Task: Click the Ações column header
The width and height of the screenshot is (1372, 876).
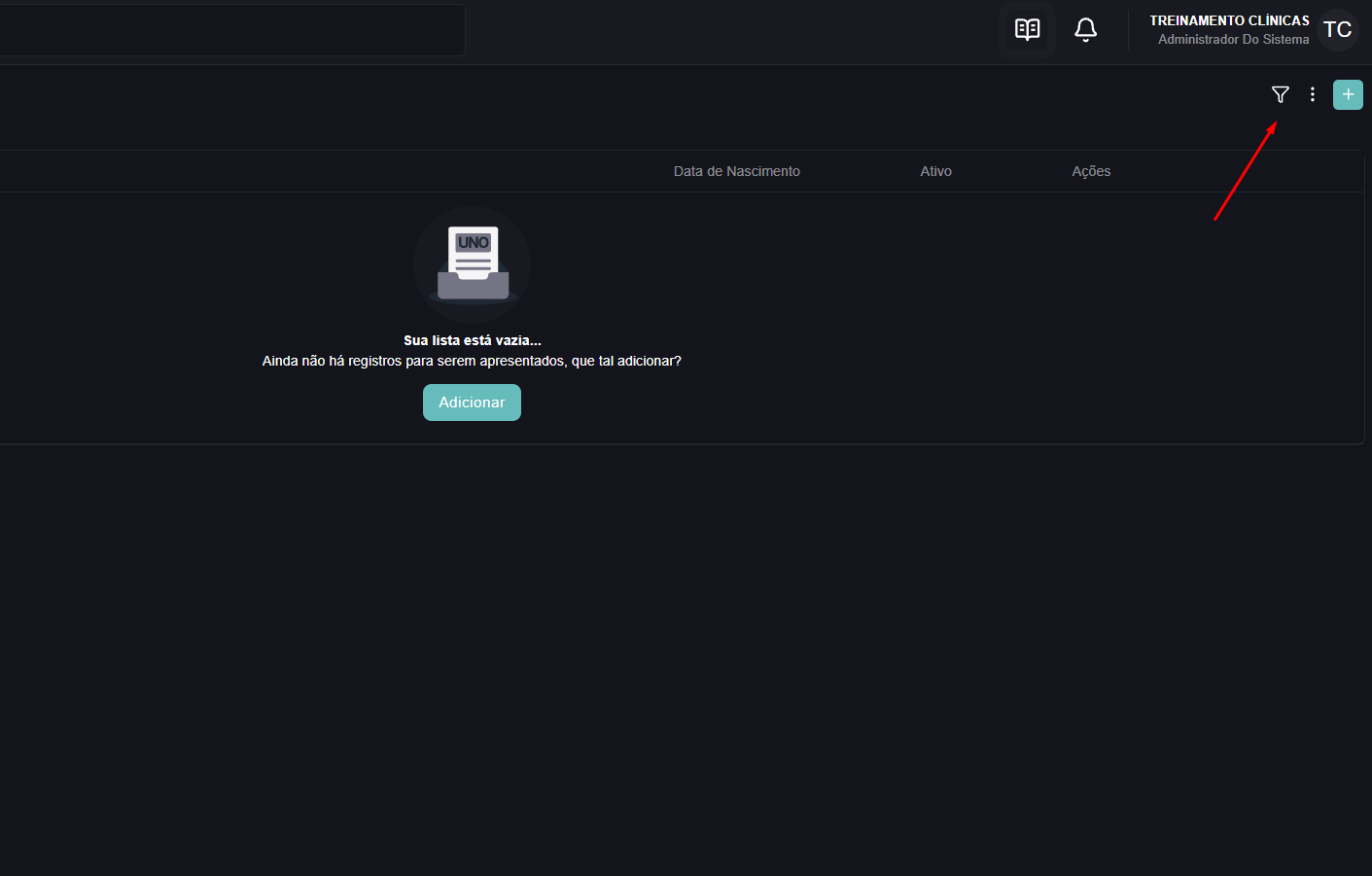Action: [1091, 171]
